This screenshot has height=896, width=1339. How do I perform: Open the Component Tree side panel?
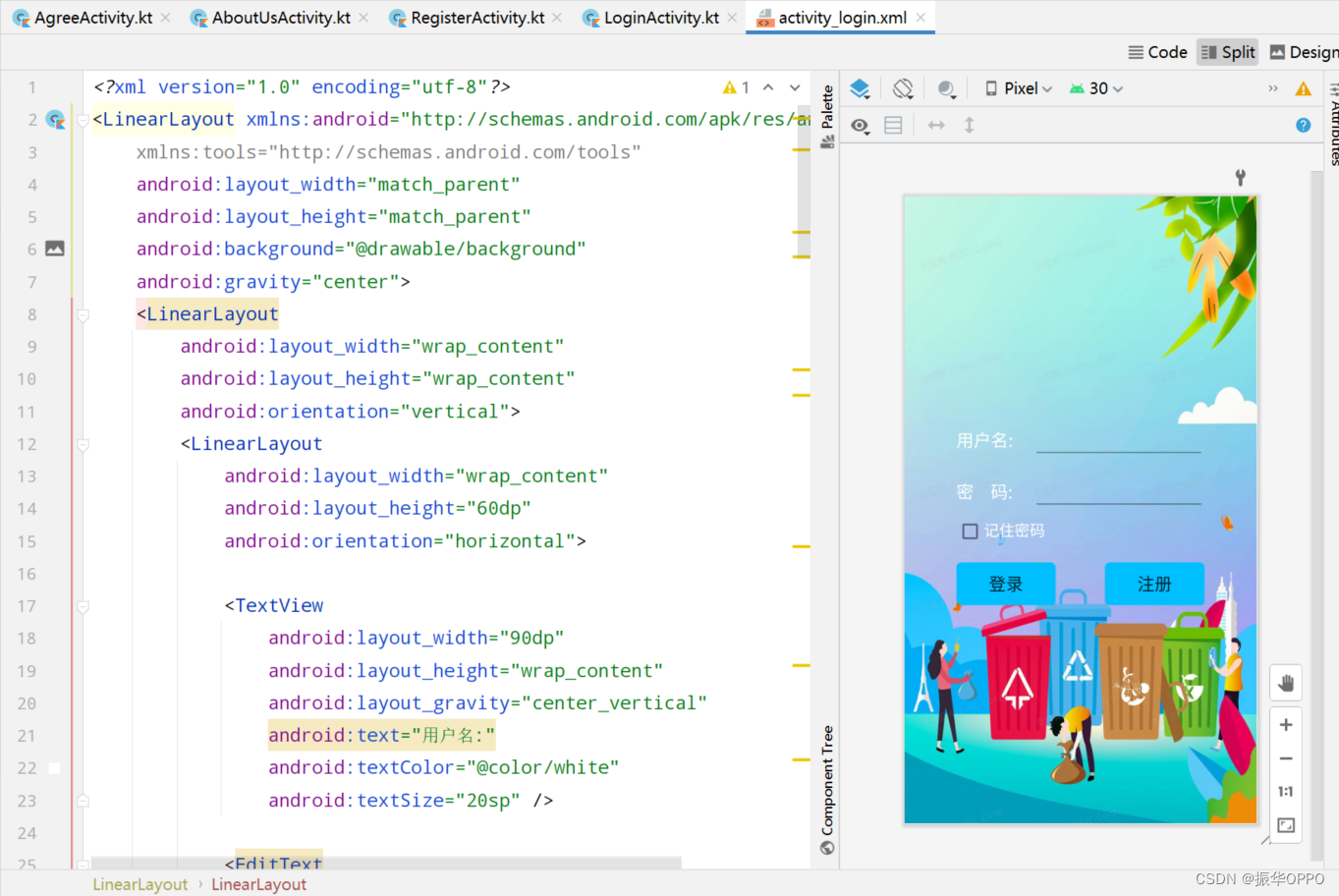coord(827,790)
